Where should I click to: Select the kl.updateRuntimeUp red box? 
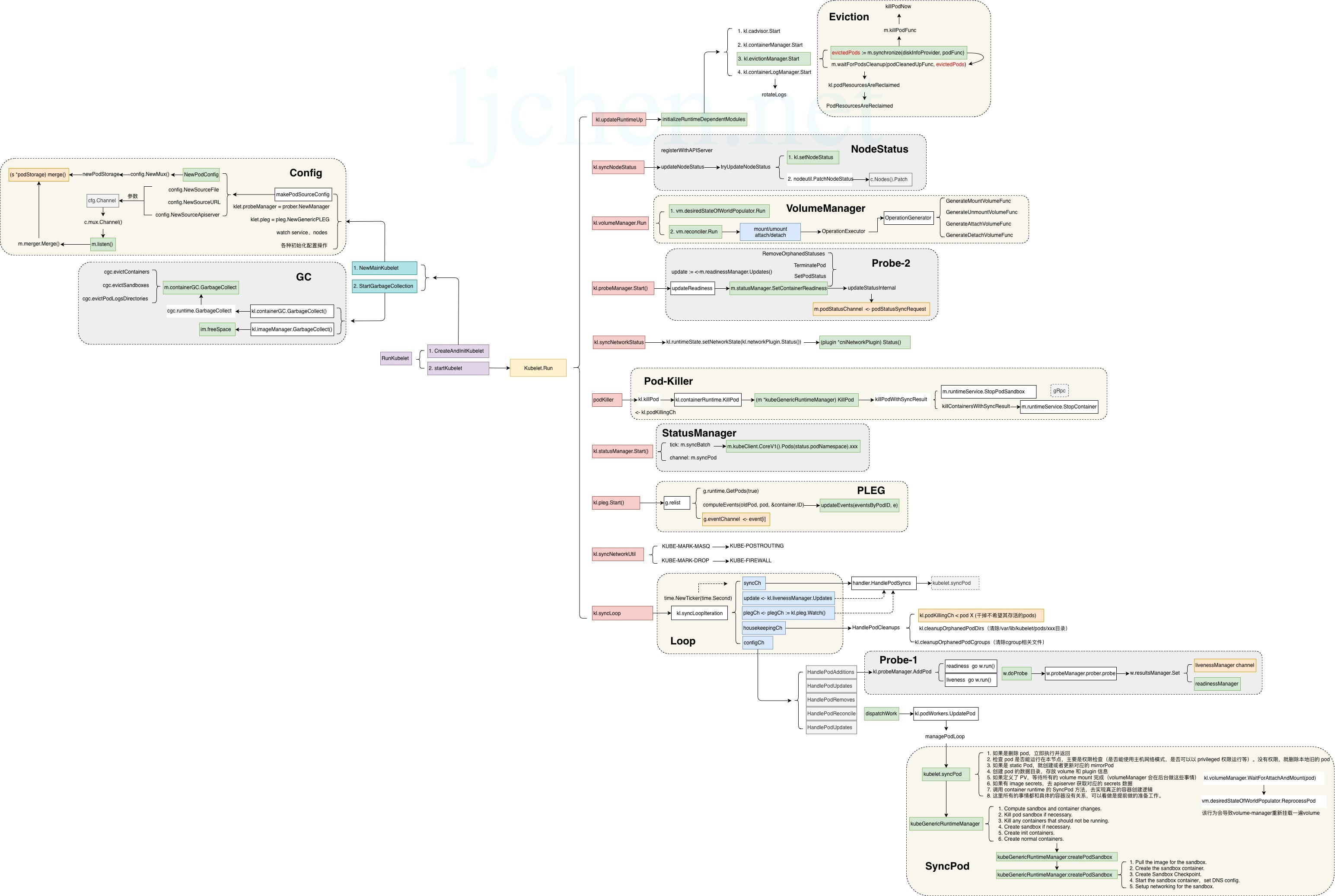pyautogui.click(x=620, y=120)
